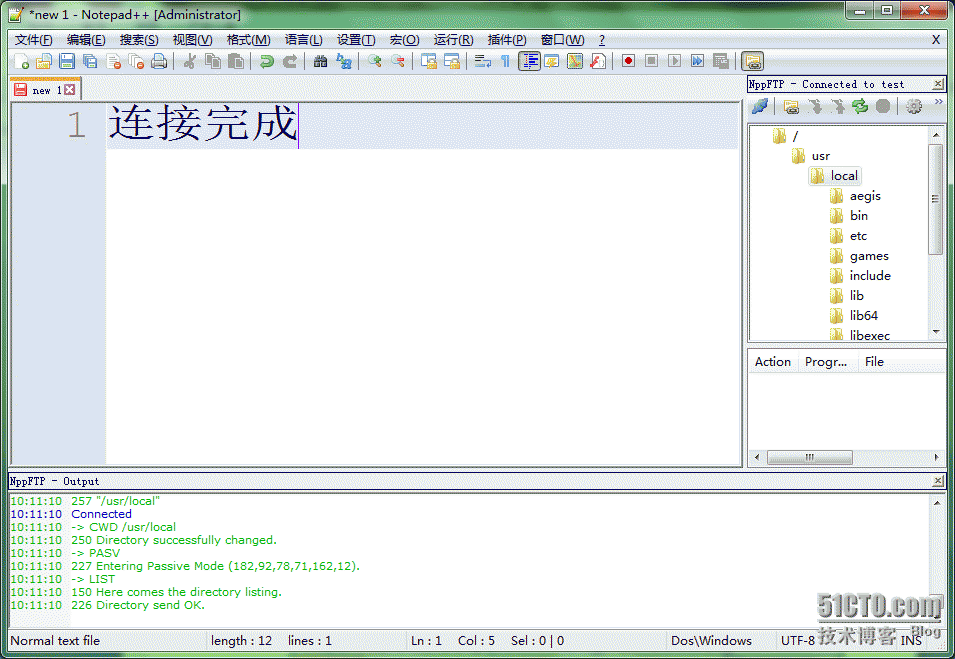Start macro recording with red dot
955x659 pixels.
click(x=629, y=61)
